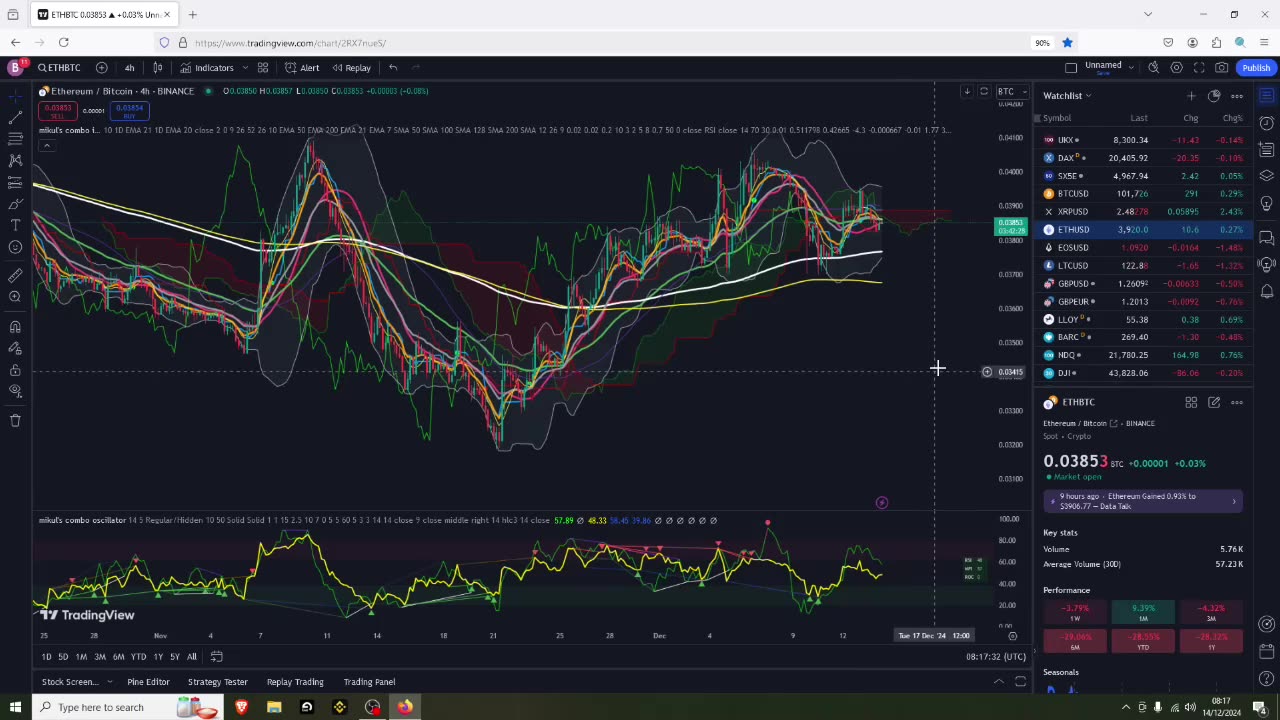This screenshot has height=720, width=1280.
Task: Toggle hide all drawings eye icon
Action: click(x=15, y=391)
